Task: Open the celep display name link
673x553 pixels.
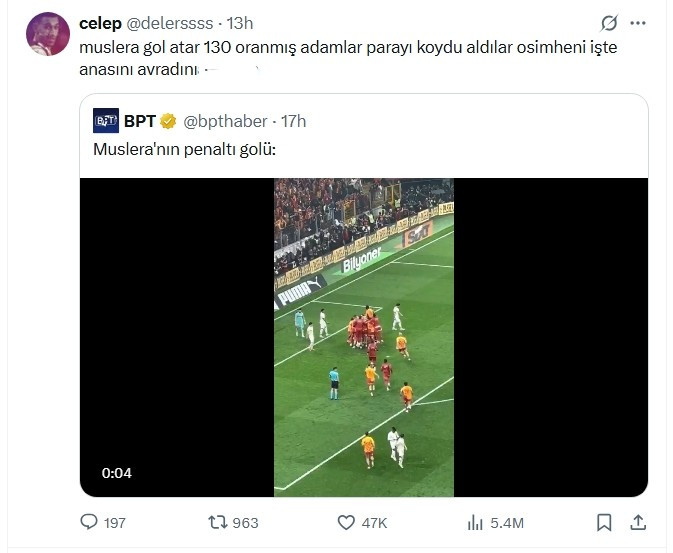Action: click(100, 23)
